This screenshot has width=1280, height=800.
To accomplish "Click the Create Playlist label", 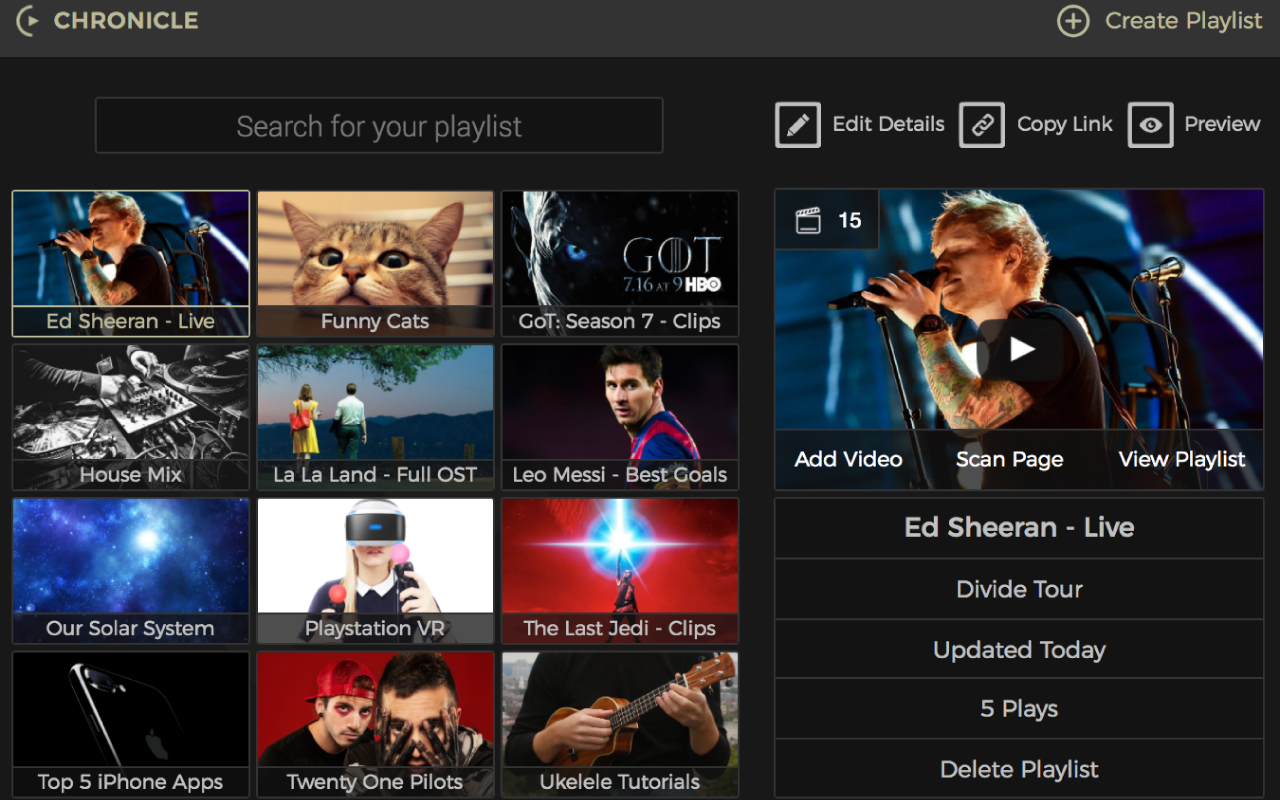I will pyautogui.click(x=1184, y=21).
